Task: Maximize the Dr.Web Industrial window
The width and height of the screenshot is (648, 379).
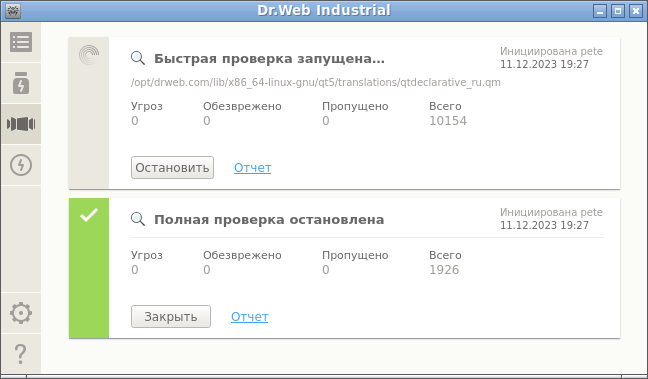Action: point(618,11)
